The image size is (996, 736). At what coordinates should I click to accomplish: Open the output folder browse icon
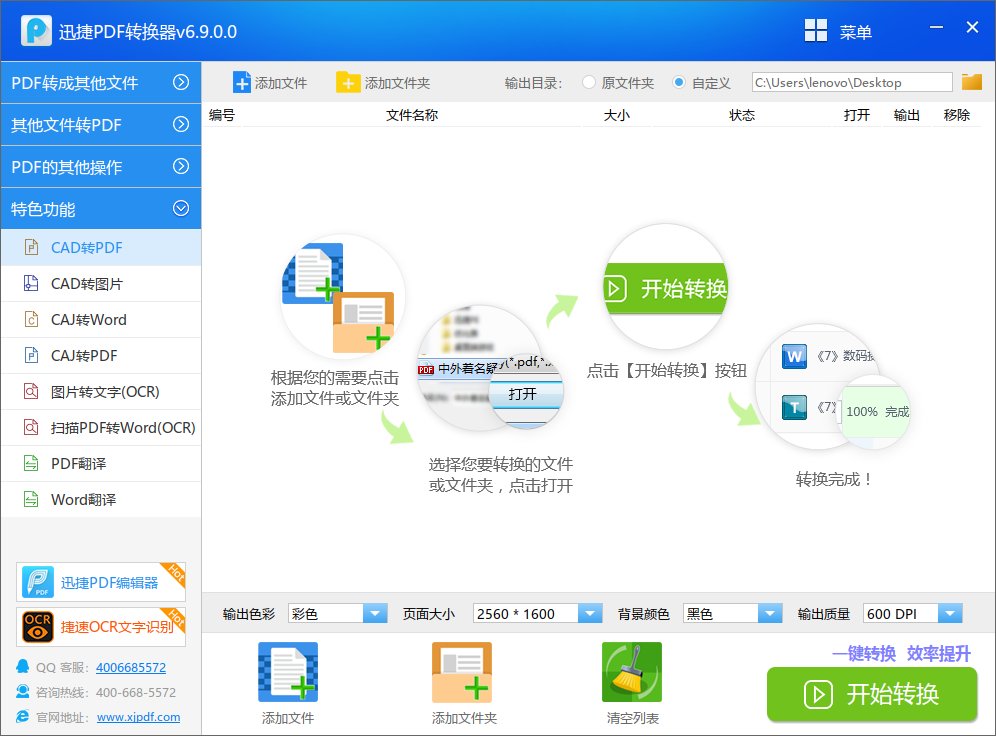(x=971, y=82)
